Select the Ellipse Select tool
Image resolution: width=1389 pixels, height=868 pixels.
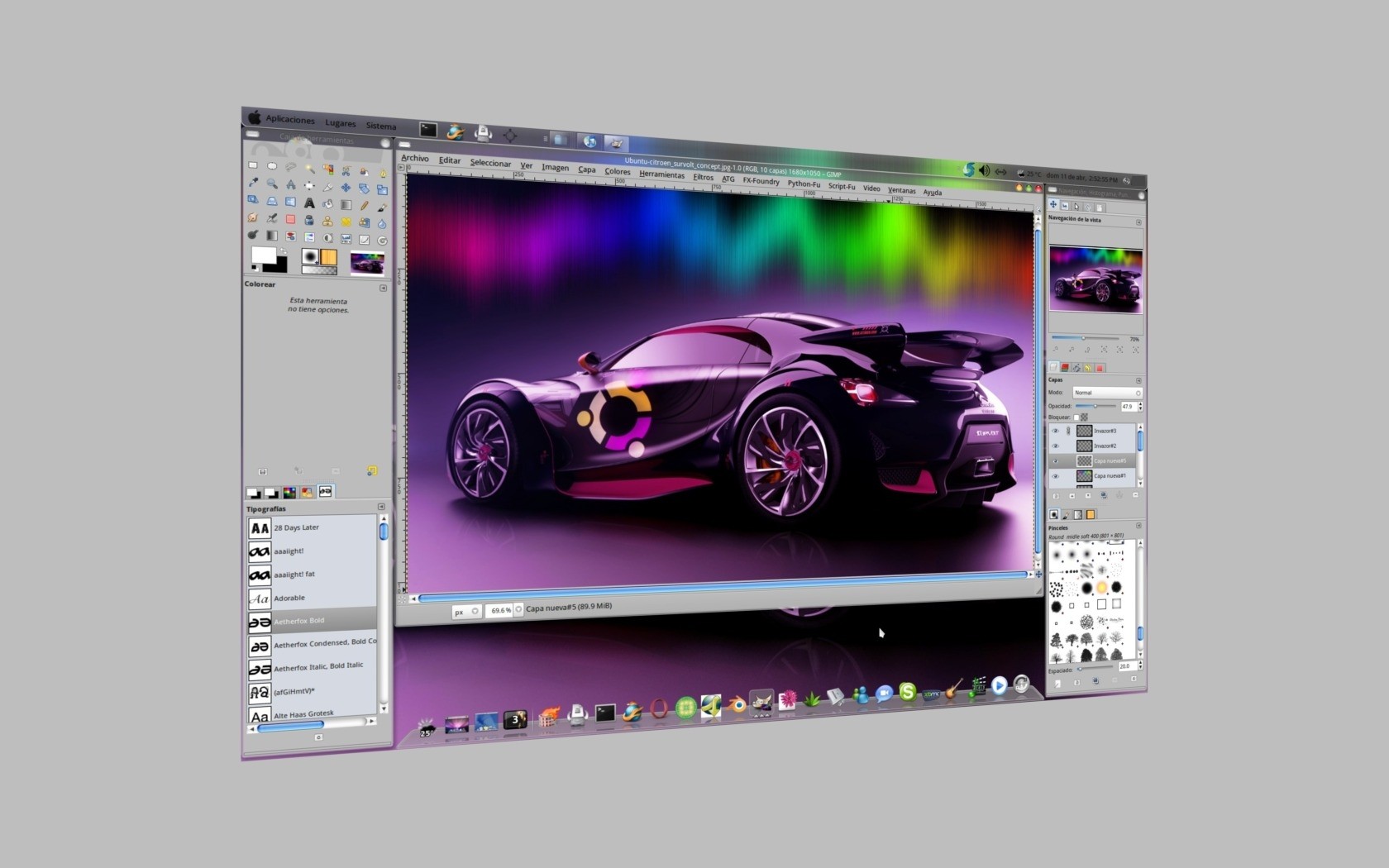[272, 166]
